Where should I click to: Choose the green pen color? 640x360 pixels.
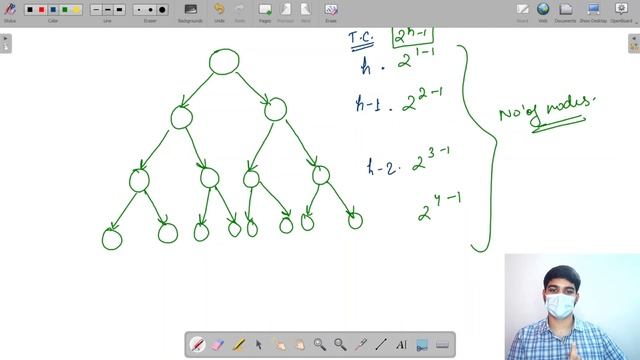[64, 9]
